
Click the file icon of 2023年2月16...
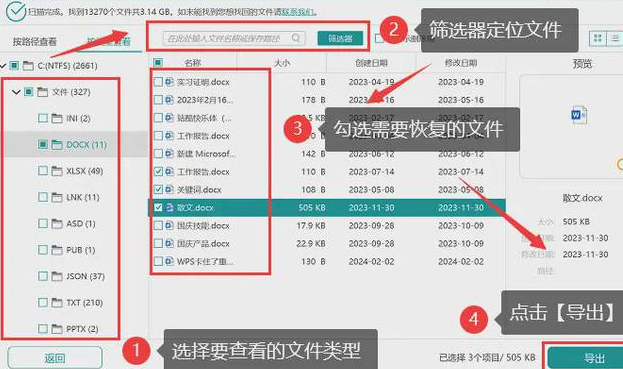pos(169,100)
